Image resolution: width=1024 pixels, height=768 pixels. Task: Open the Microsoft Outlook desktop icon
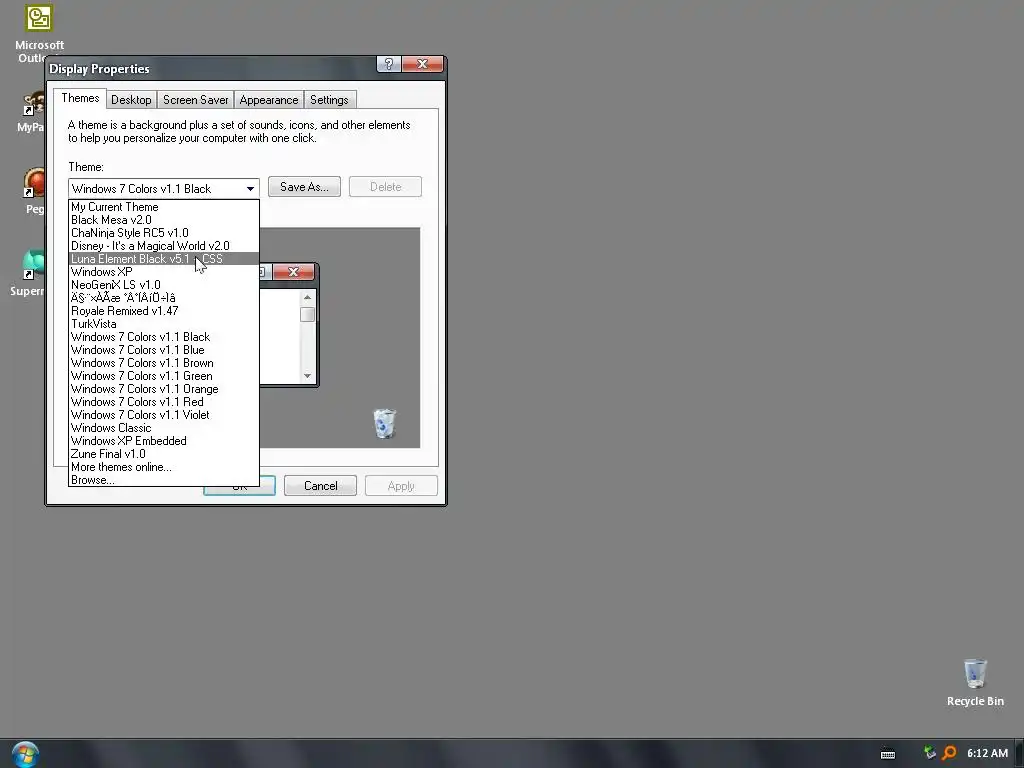[x=39, y=33]
